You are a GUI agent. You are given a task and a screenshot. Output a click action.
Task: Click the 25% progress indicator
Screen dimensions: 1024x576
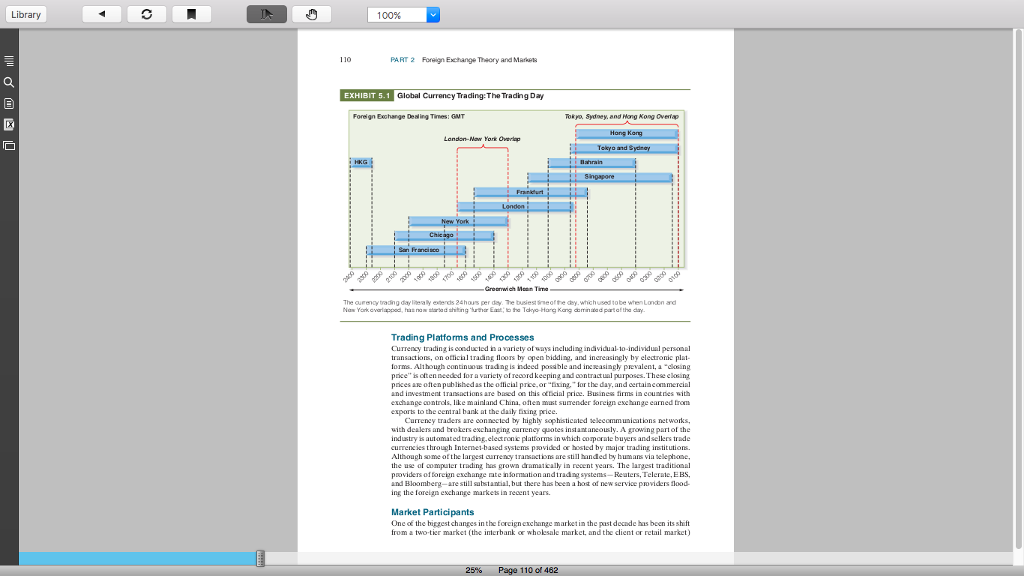click(x=473, y=571)
